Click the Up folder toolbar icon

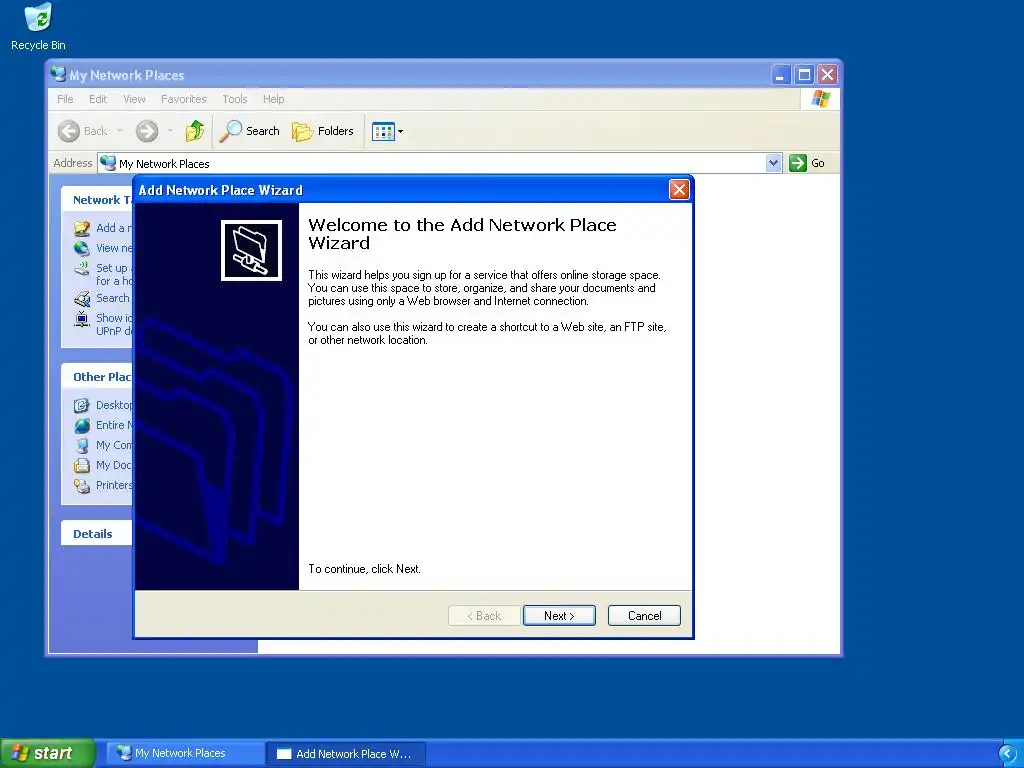(x=195, y=131)
